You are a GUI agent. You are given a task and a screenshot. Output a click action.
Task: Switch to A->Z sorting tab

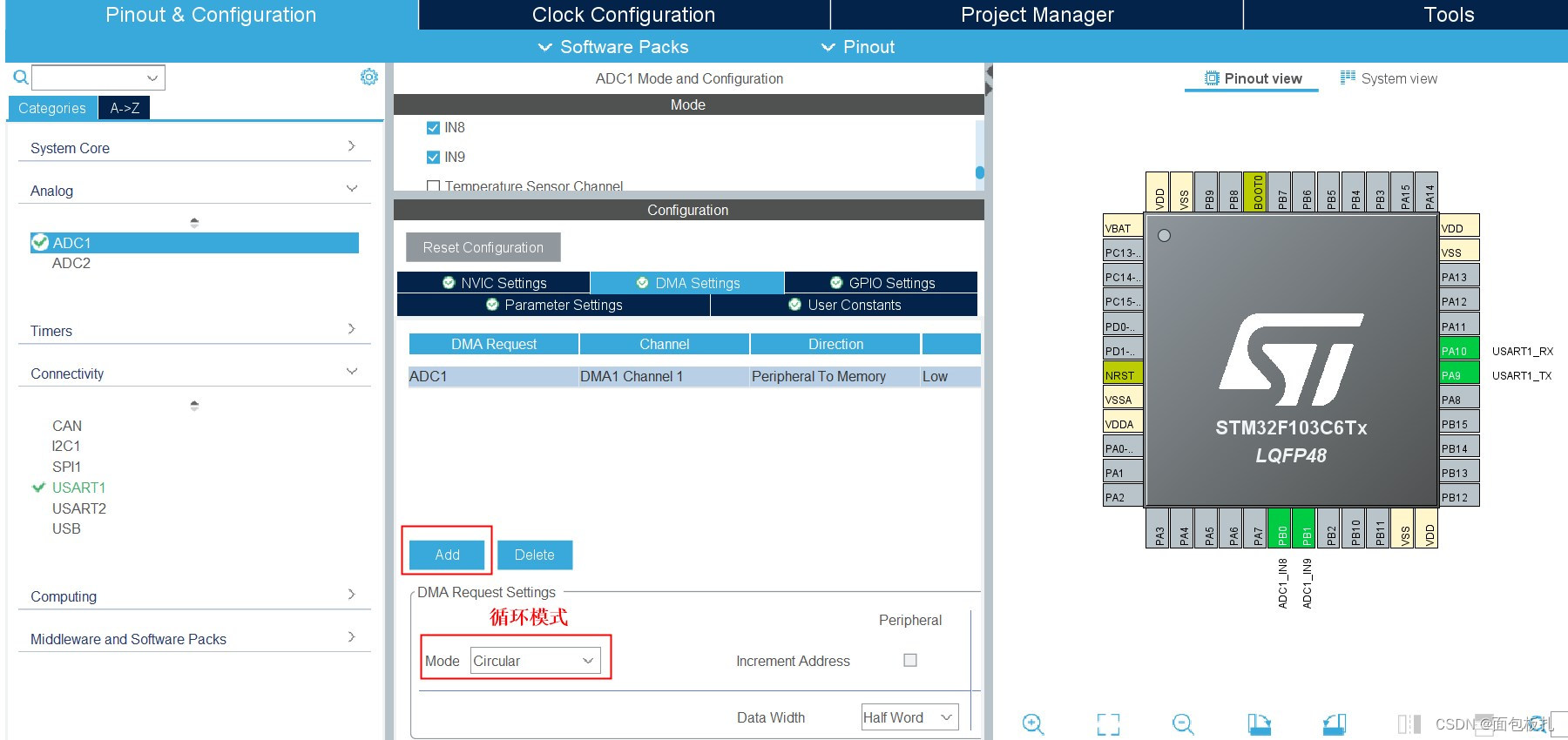tap(125, 108)
